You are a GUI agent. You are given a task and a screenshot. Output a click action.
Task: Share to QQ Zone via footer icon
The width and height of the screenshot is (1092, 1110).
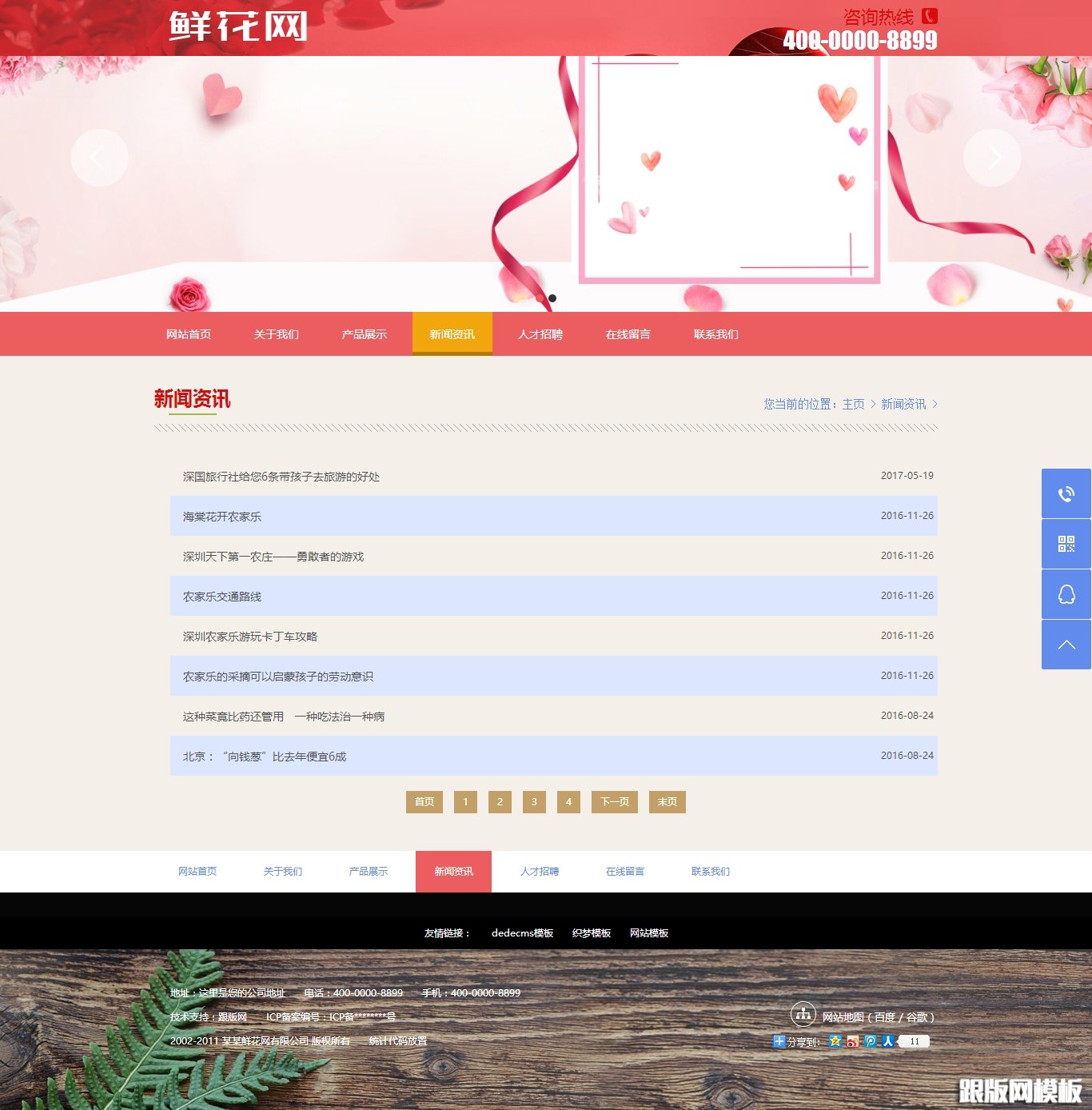[835, 1041]
